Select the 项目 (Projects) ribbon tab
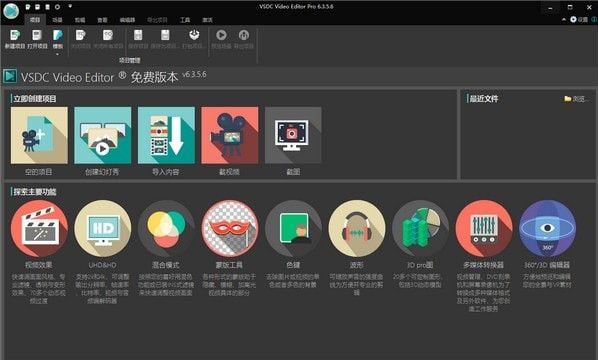Viewport: 598px width, 360px height. coord(35,20)
